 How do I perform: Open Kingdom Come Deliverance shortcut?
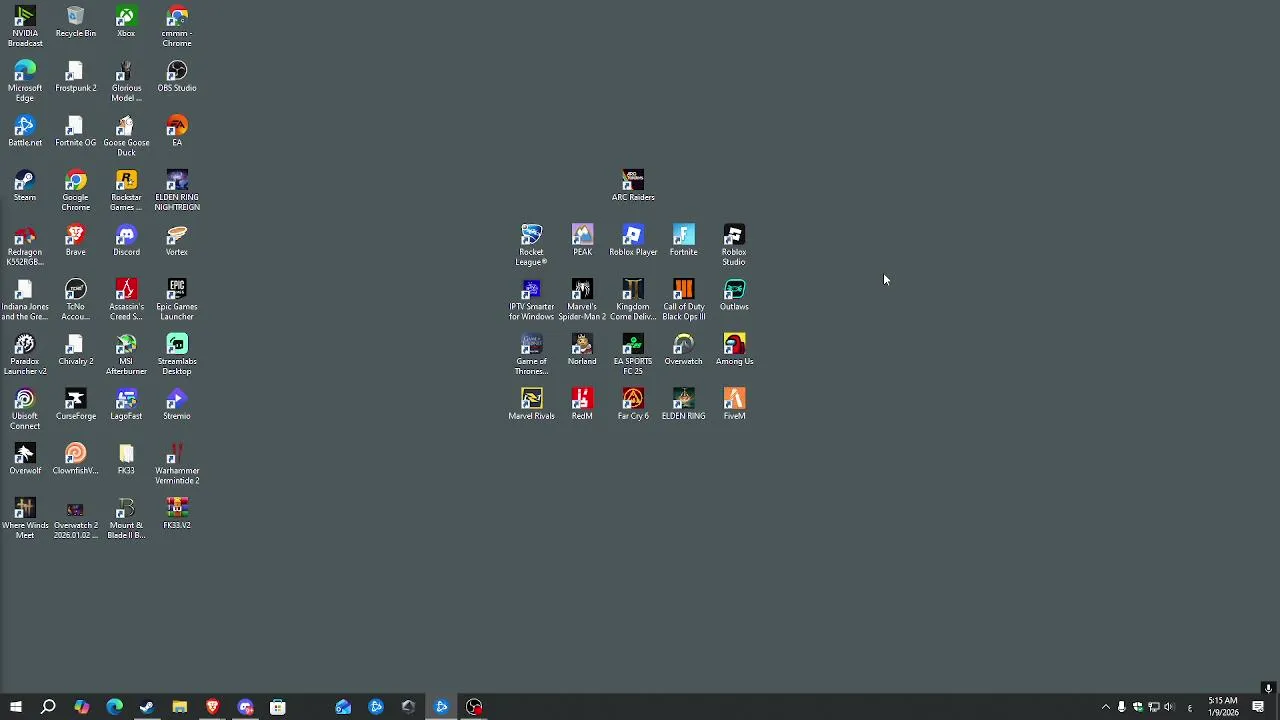pos(633,300)
